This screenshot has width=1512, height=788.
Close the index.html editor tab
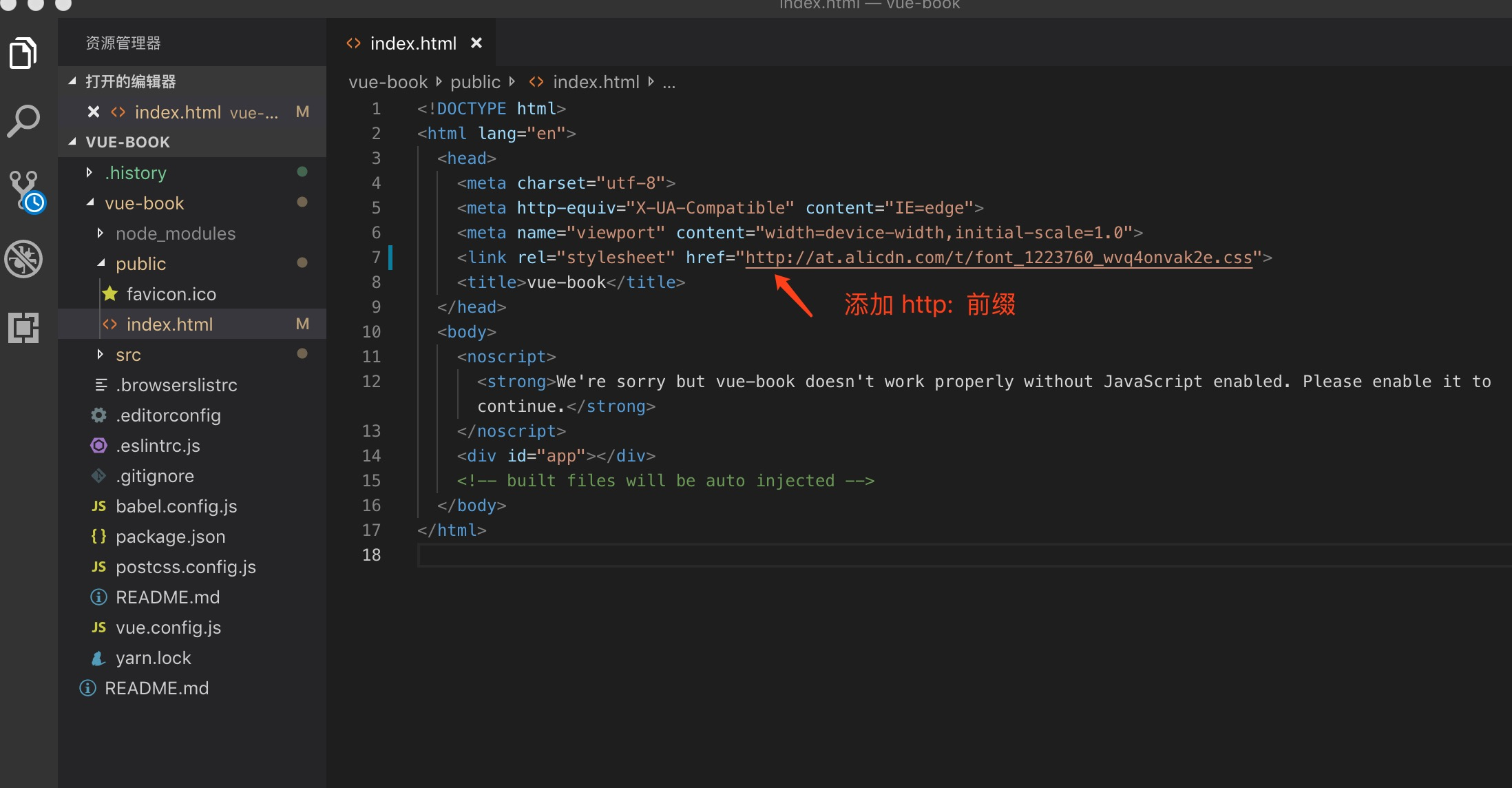(476, 43)
